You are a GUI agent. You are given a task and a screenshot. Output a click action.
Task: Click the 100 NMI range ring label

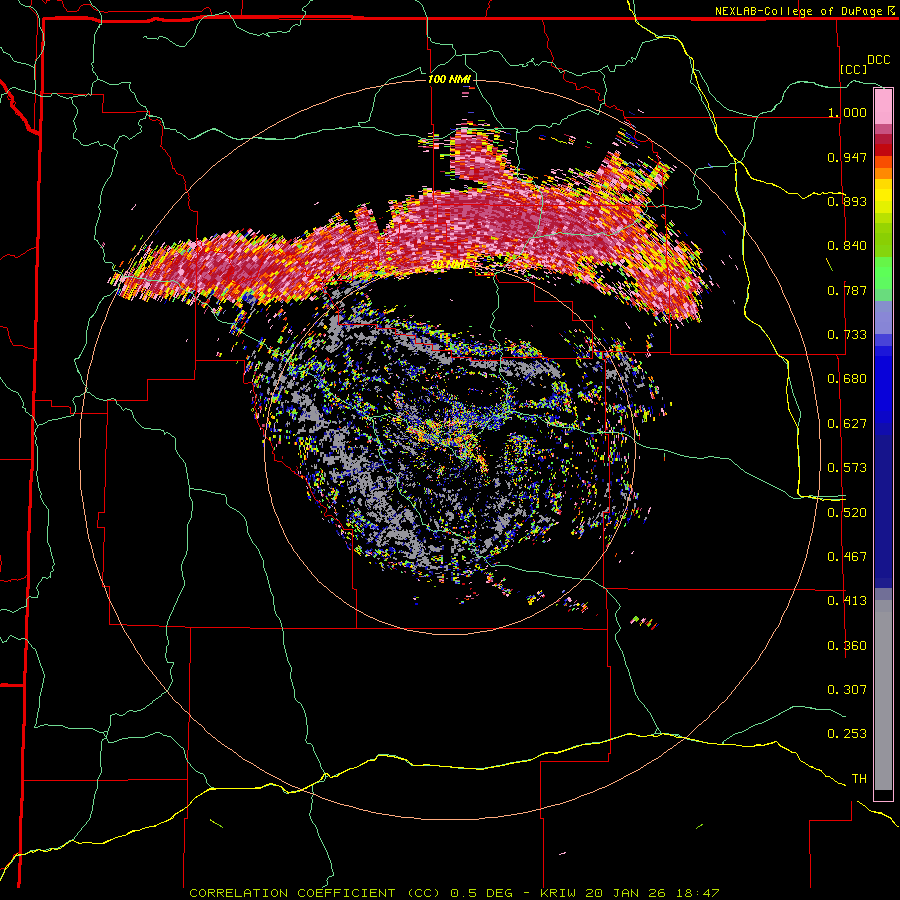tap(449, 79)
